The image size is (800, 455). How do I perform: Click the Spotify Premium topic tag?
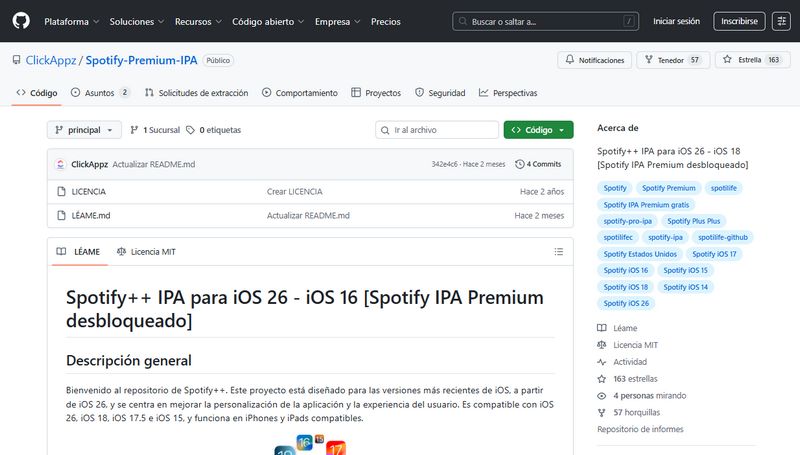coord(668,188)
